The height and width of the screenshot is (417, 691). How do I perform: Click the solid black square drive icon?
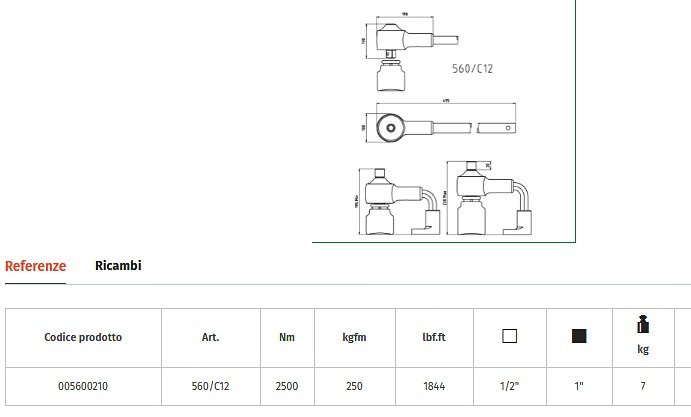pyautogui.click(x=579, y=337)
